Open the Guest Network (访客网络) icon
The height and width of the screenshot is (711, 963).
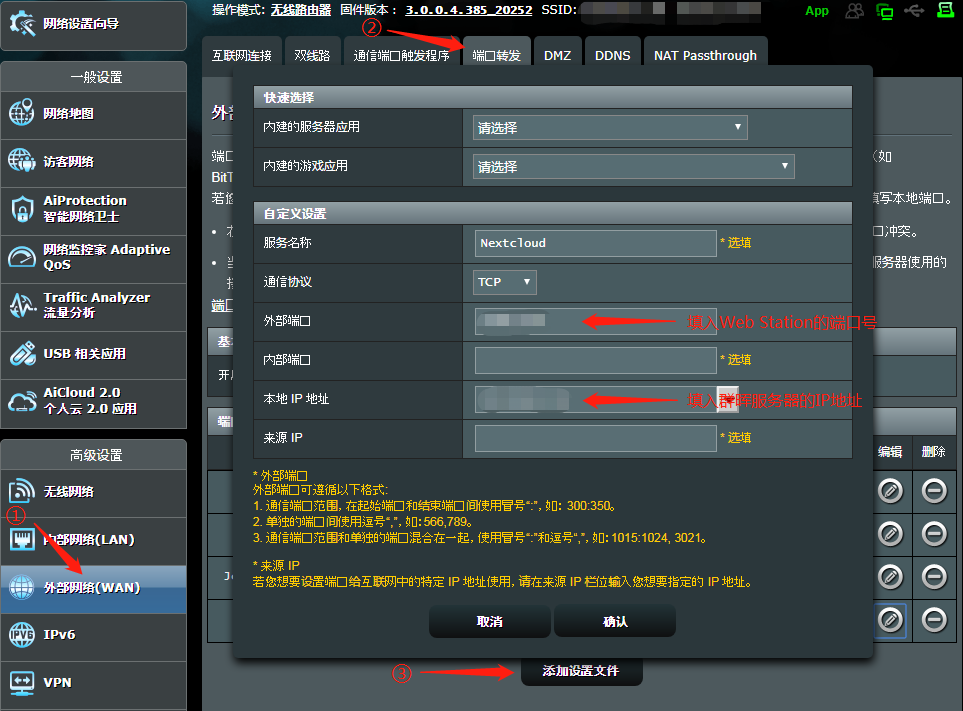click(x=21, y=161)
